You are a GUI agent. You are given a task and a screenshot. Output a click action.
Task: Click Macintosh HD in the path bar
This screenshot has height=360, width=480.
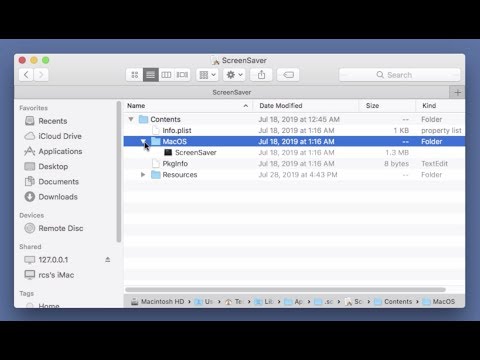pos(162,301)
